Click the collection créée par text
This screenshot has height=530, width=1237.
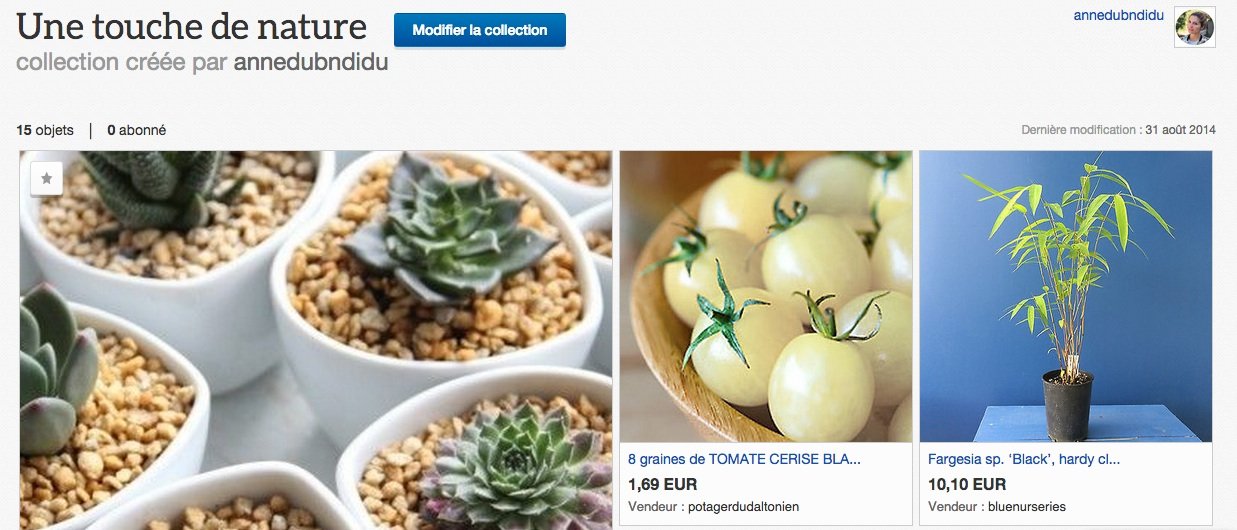pyautogui.click(x=122, y=62)
